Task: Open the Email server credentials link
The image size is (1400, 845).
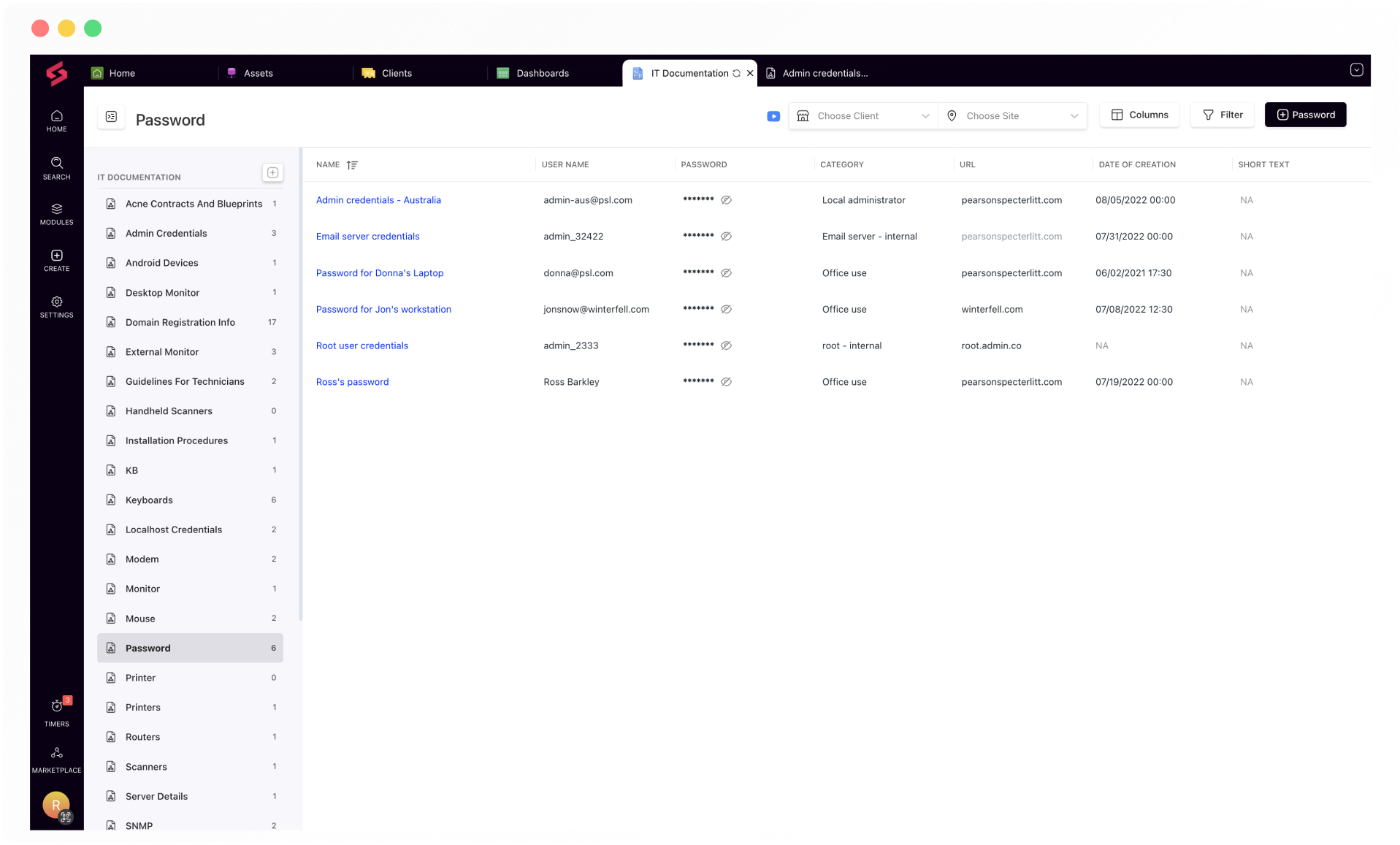Action: [x=367, y=237]
